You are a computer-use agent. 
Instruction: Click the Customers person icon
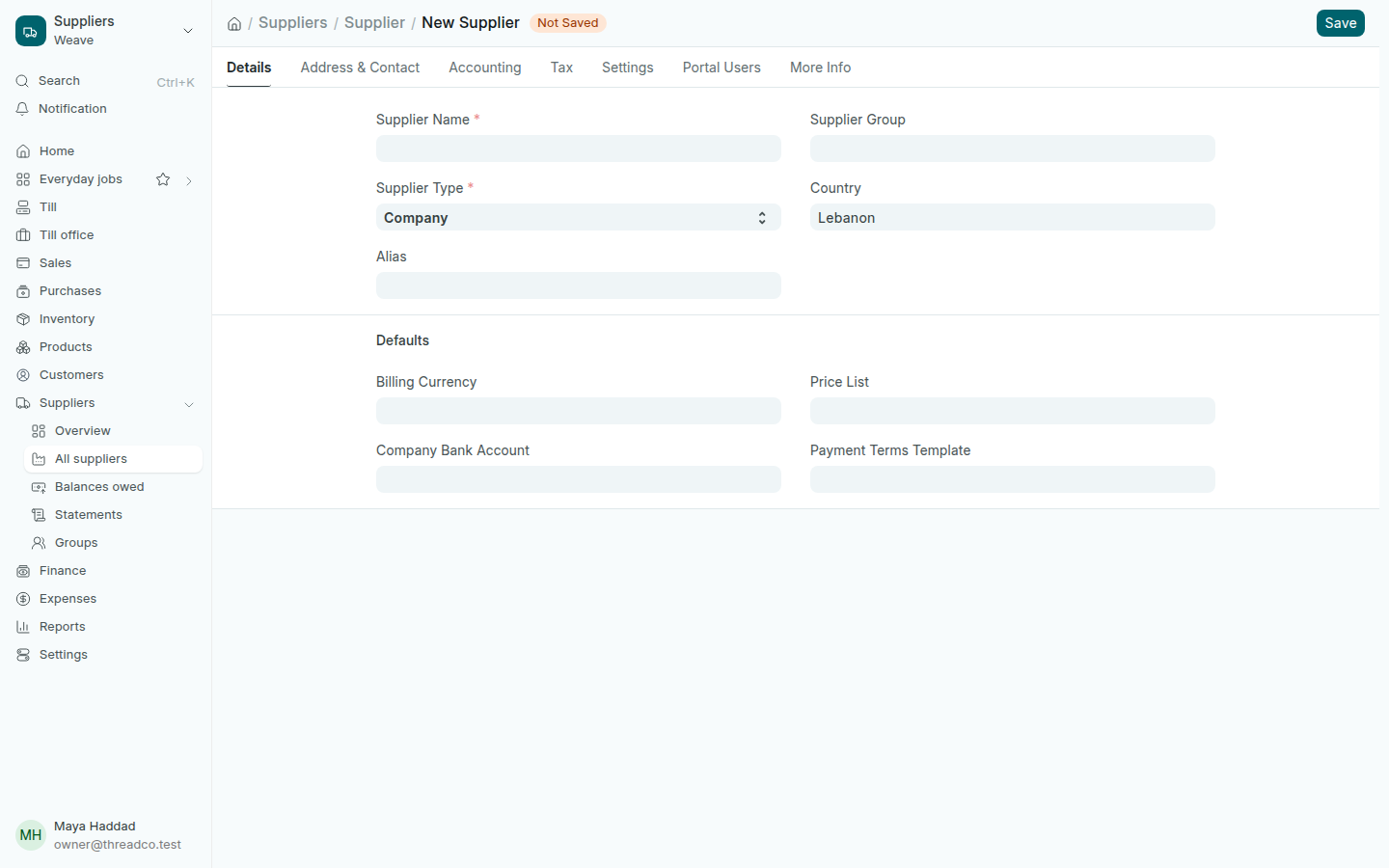pos(23,375)
